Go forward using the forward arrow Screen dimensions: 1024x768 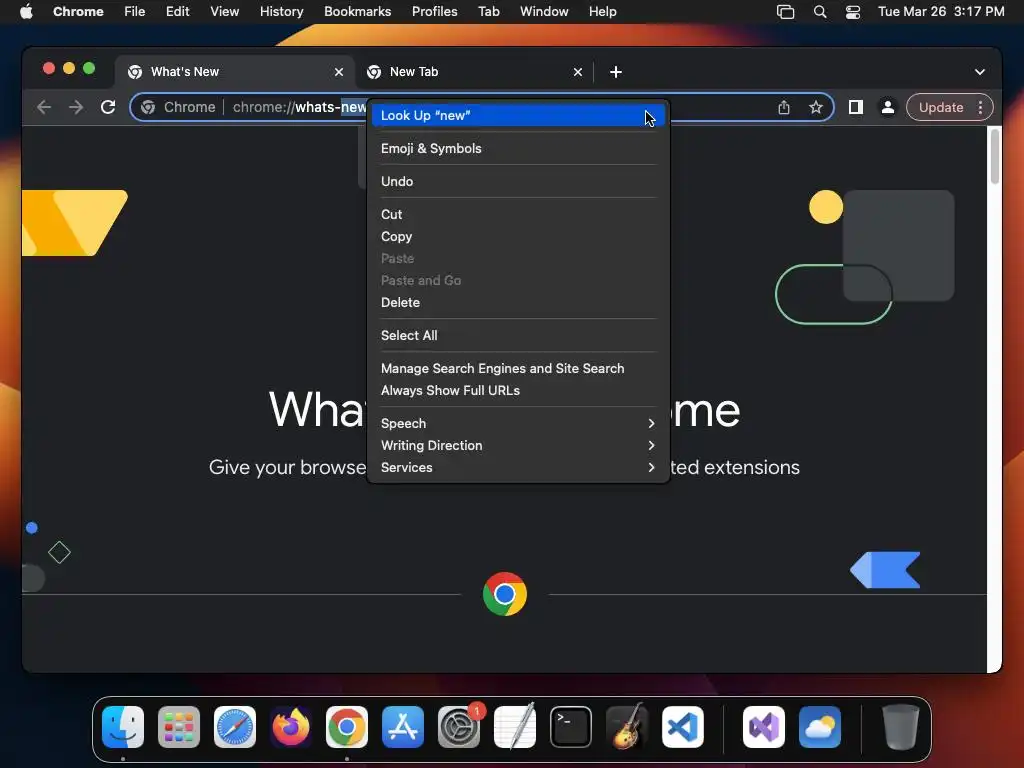coord(76,107)
